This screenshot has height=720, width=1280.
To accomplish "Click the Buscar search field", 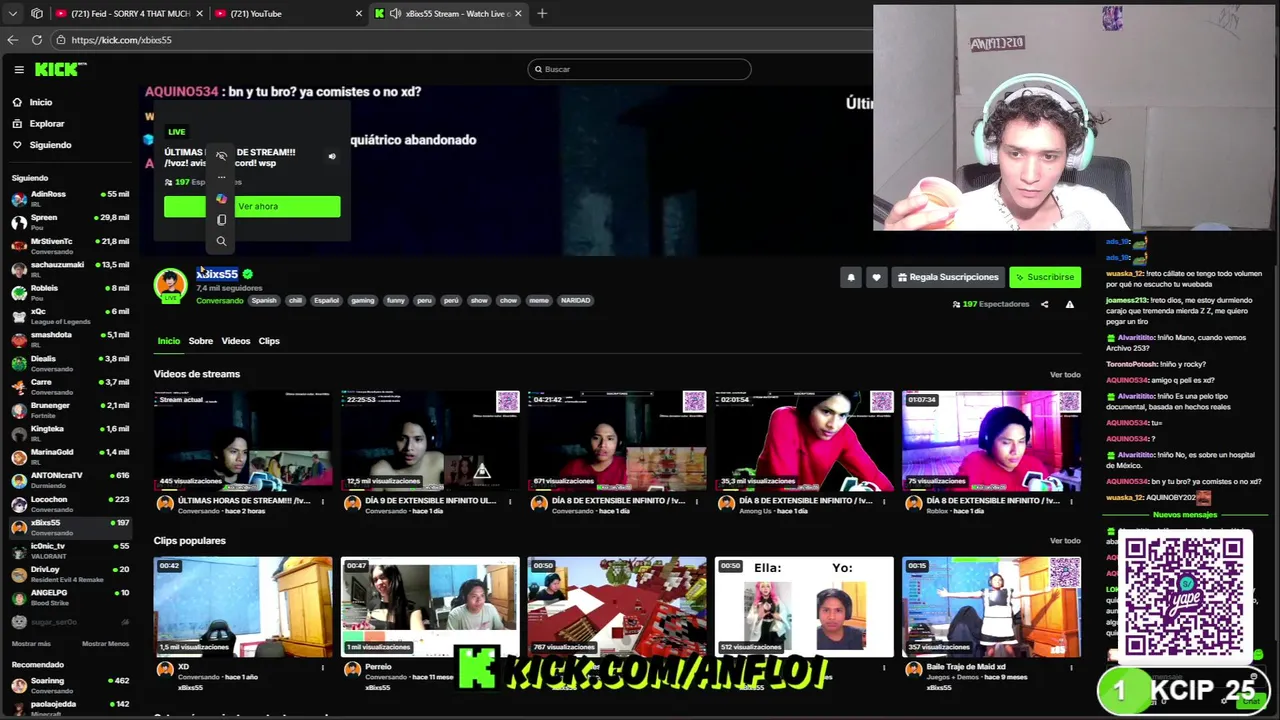I will point(639,69).
